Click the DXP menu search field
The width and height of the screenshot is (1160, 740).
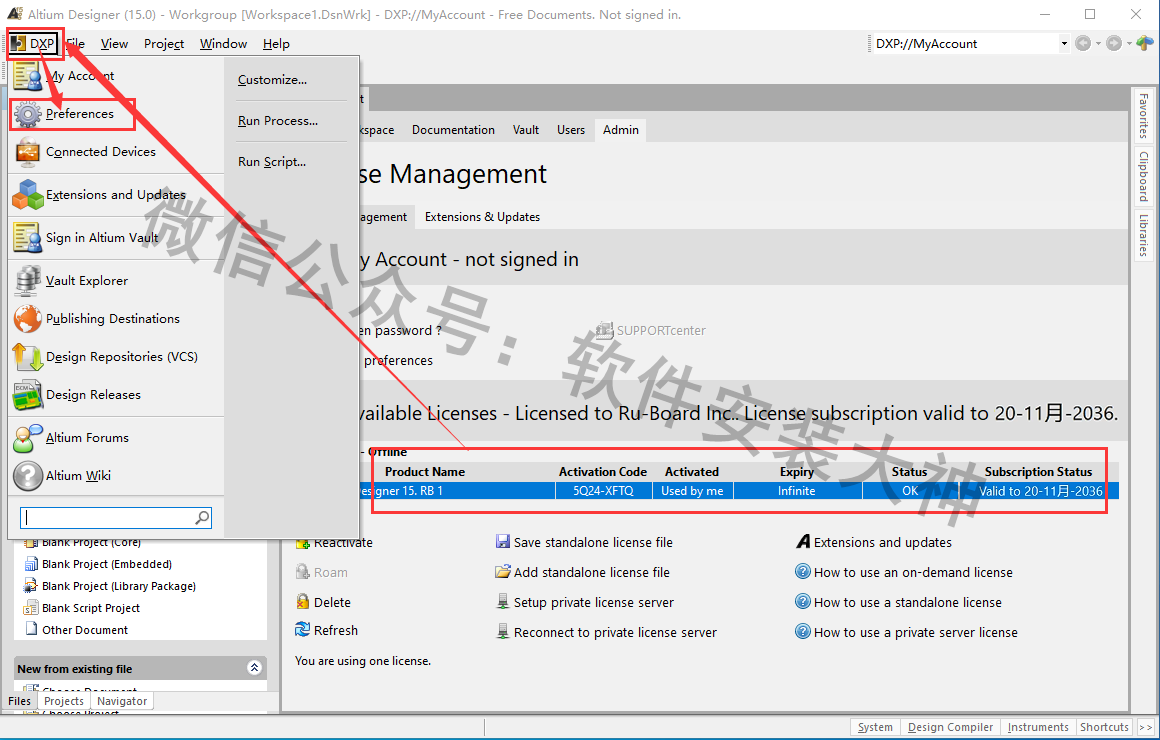[107, 517]
